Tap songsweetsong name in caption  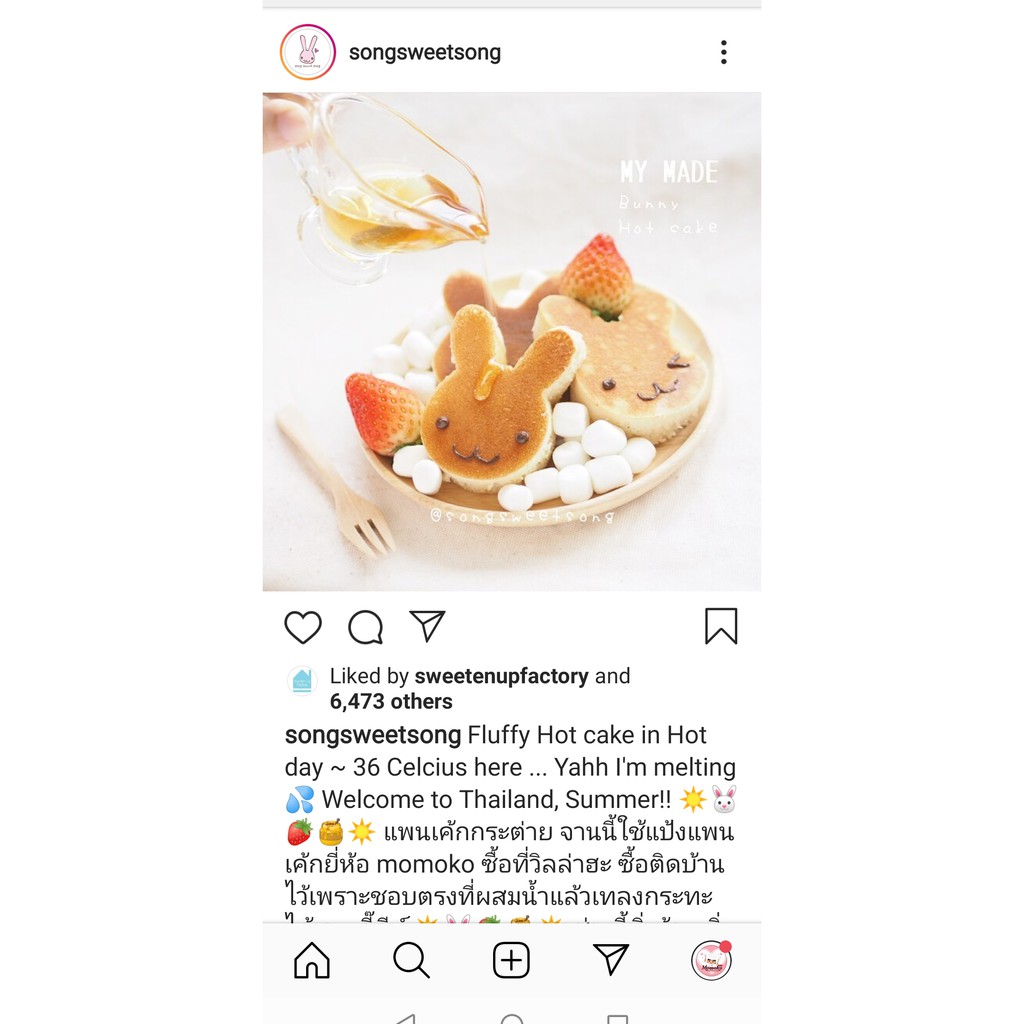tap(373, 735)
